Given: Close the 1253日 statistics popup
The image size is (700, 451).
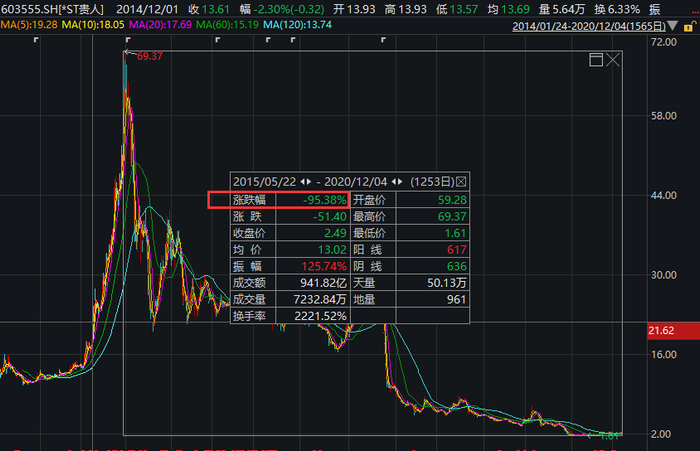Looking at the screenshot, I should tap(461, 182).
